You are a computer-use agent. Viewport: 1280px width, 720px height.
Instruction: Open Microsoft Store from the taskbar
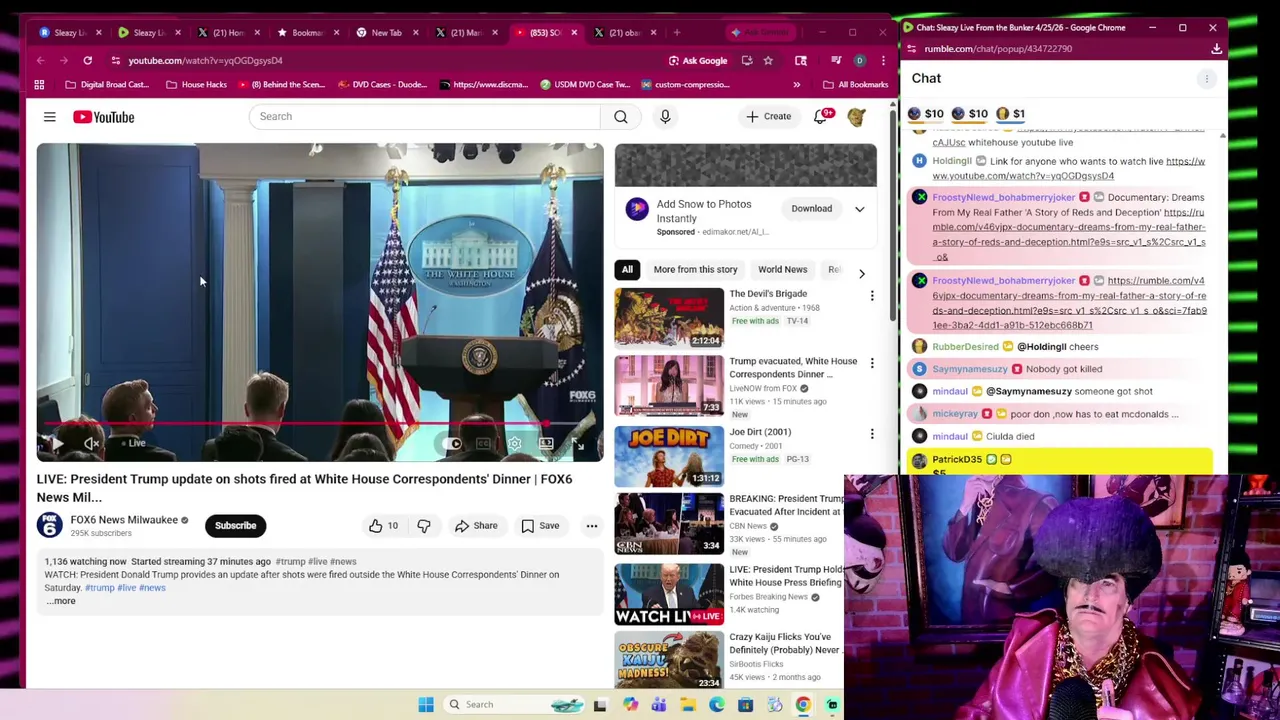pyautogui.click(x=745, y=705)
